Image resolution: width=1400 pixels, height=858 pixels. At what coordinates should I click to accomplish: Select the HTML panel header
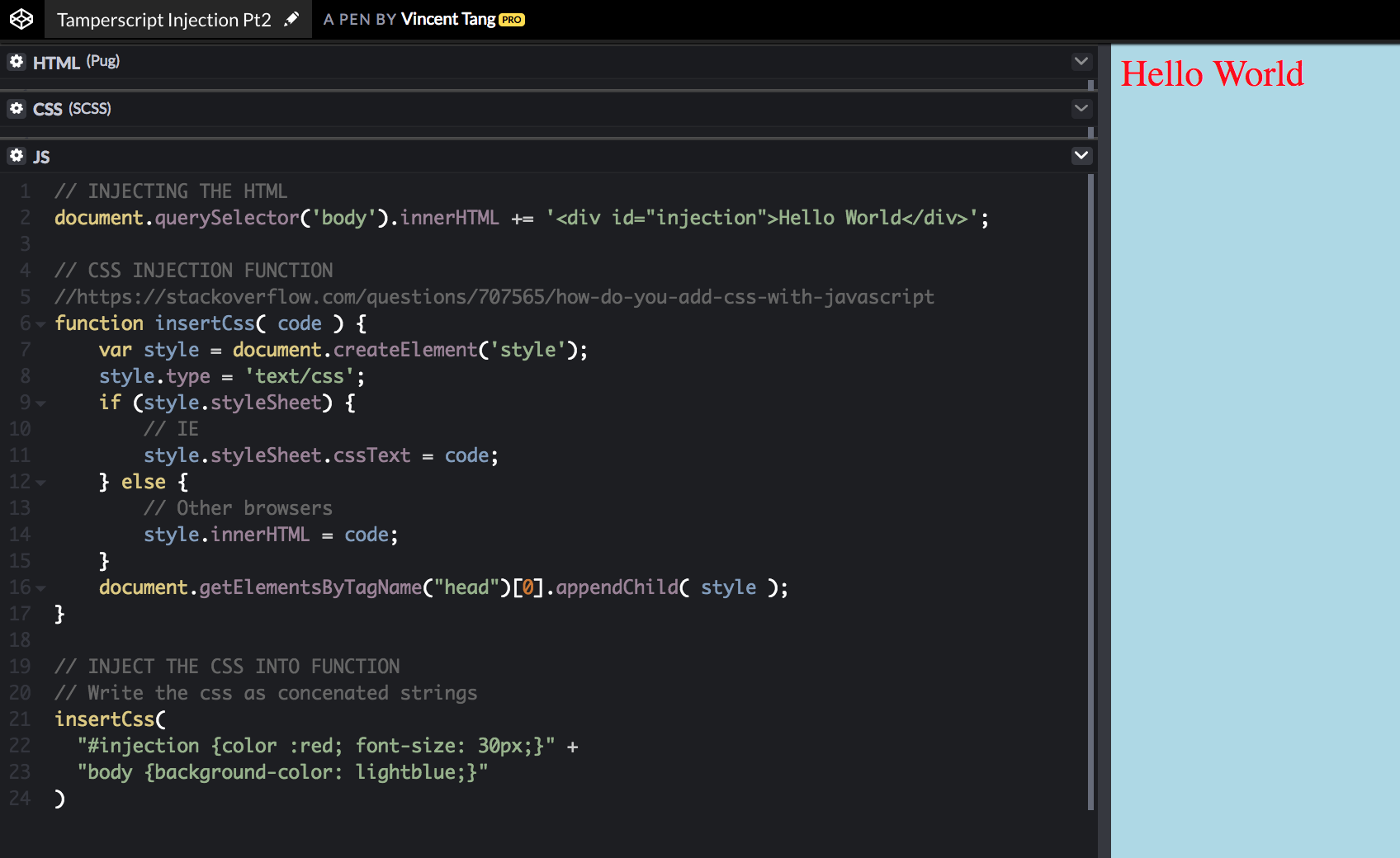click(x=548, y=62)
